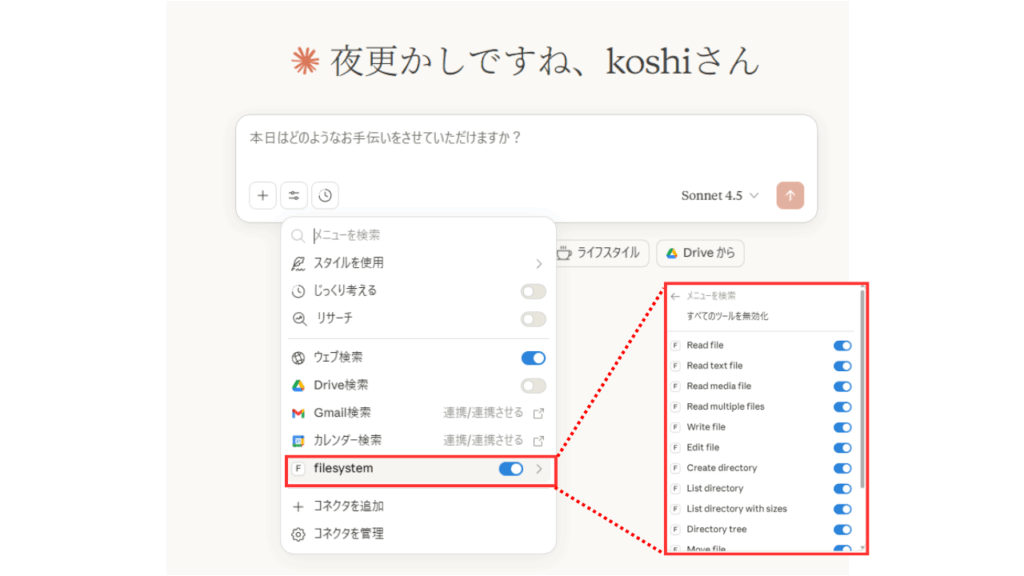The width and height of the screenshot is (1024, 576).
Task: Expand the filesystem submenu chevron
Action: 539,469
